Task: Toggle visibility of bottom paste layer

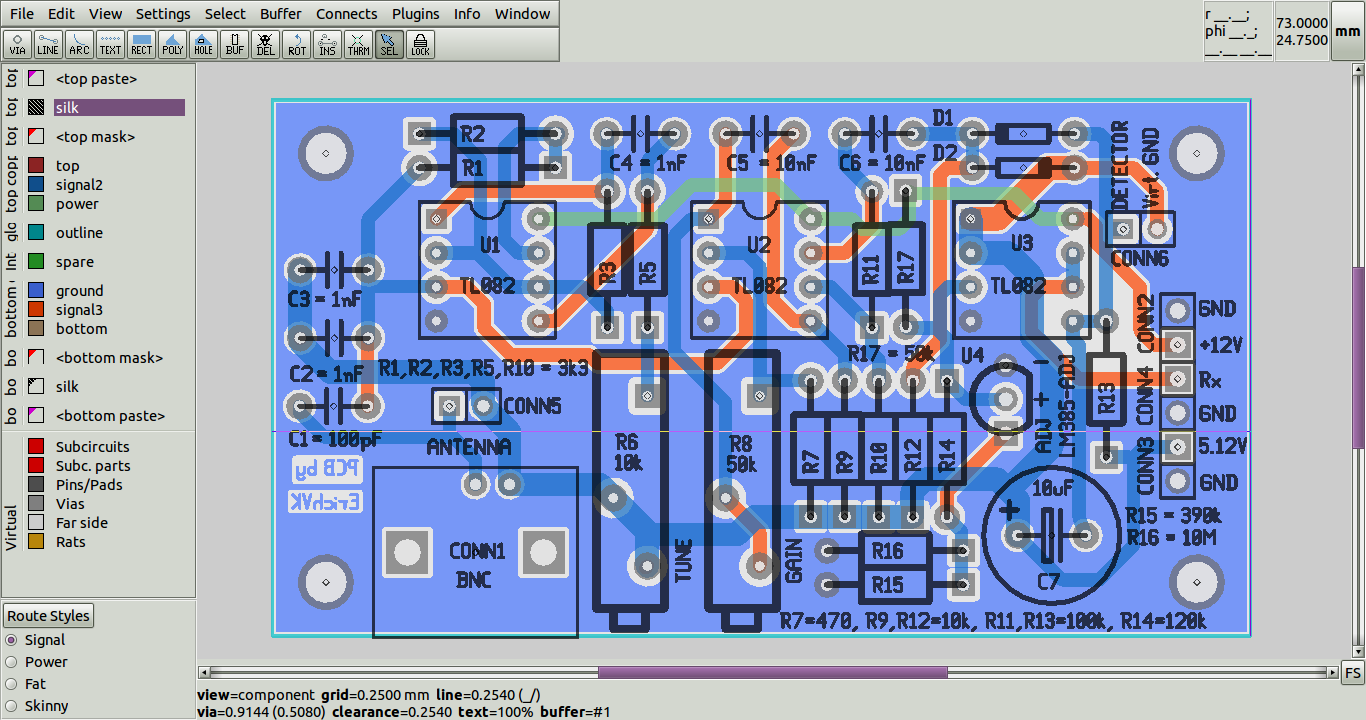Action: (x=36, y=416)
